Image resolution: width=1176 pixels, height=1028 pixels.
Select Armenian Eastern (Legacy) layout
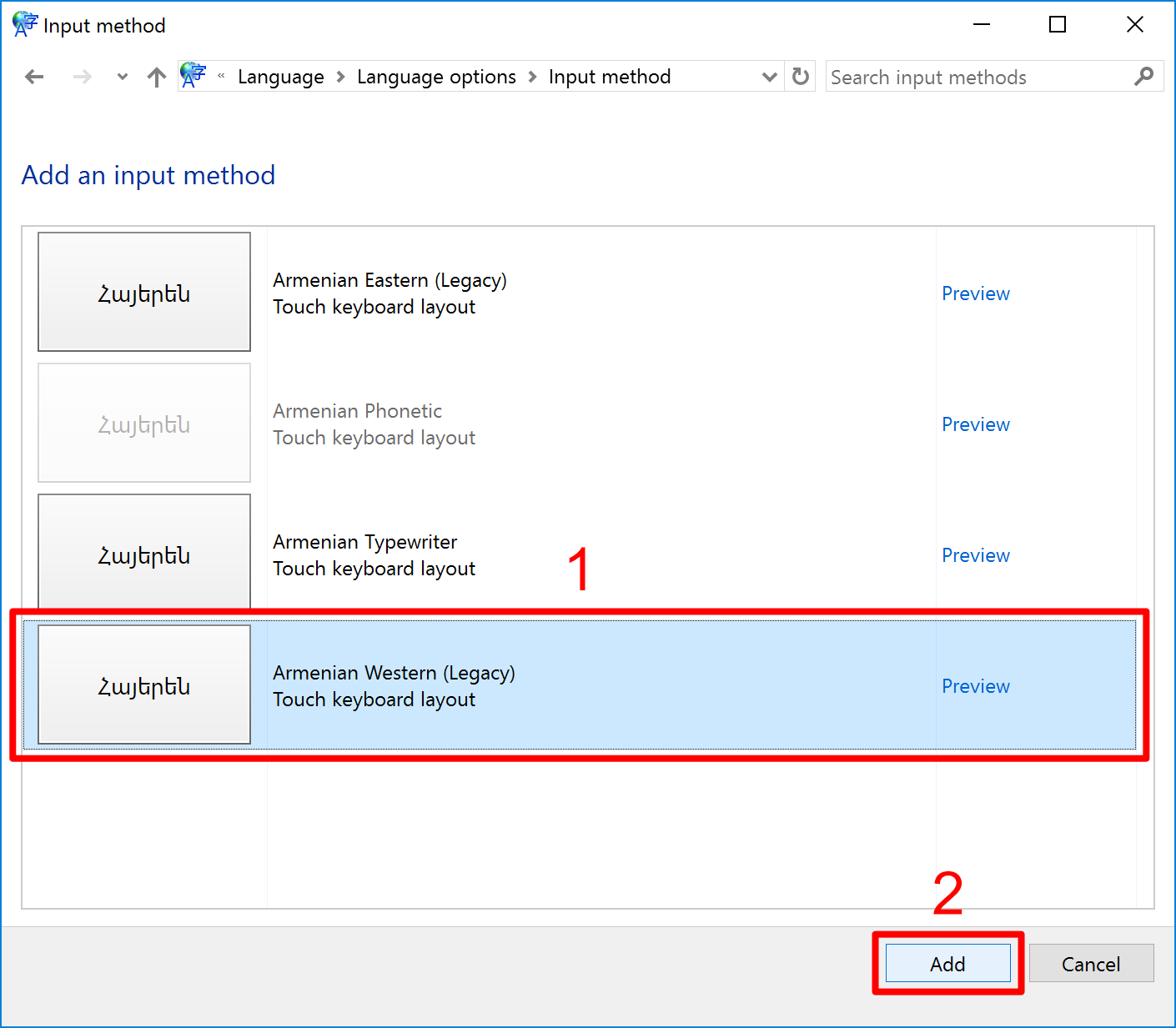coord(389,293)
